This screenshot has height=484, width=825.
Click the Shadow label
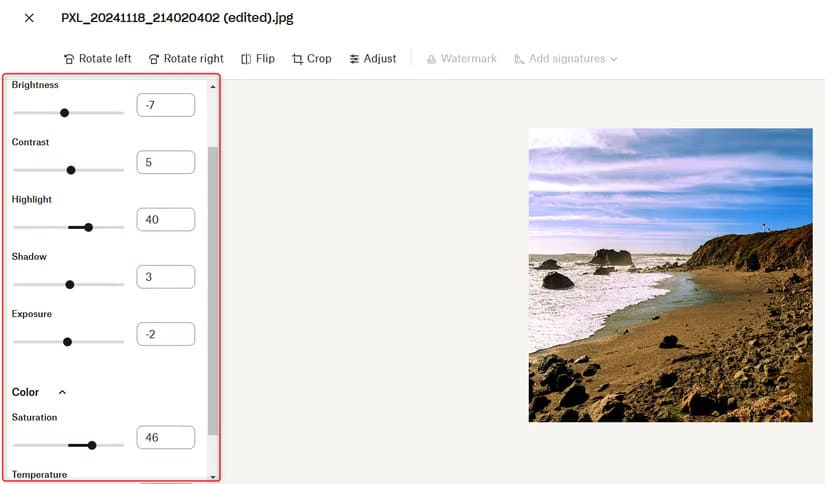click(x=29, y=257)
